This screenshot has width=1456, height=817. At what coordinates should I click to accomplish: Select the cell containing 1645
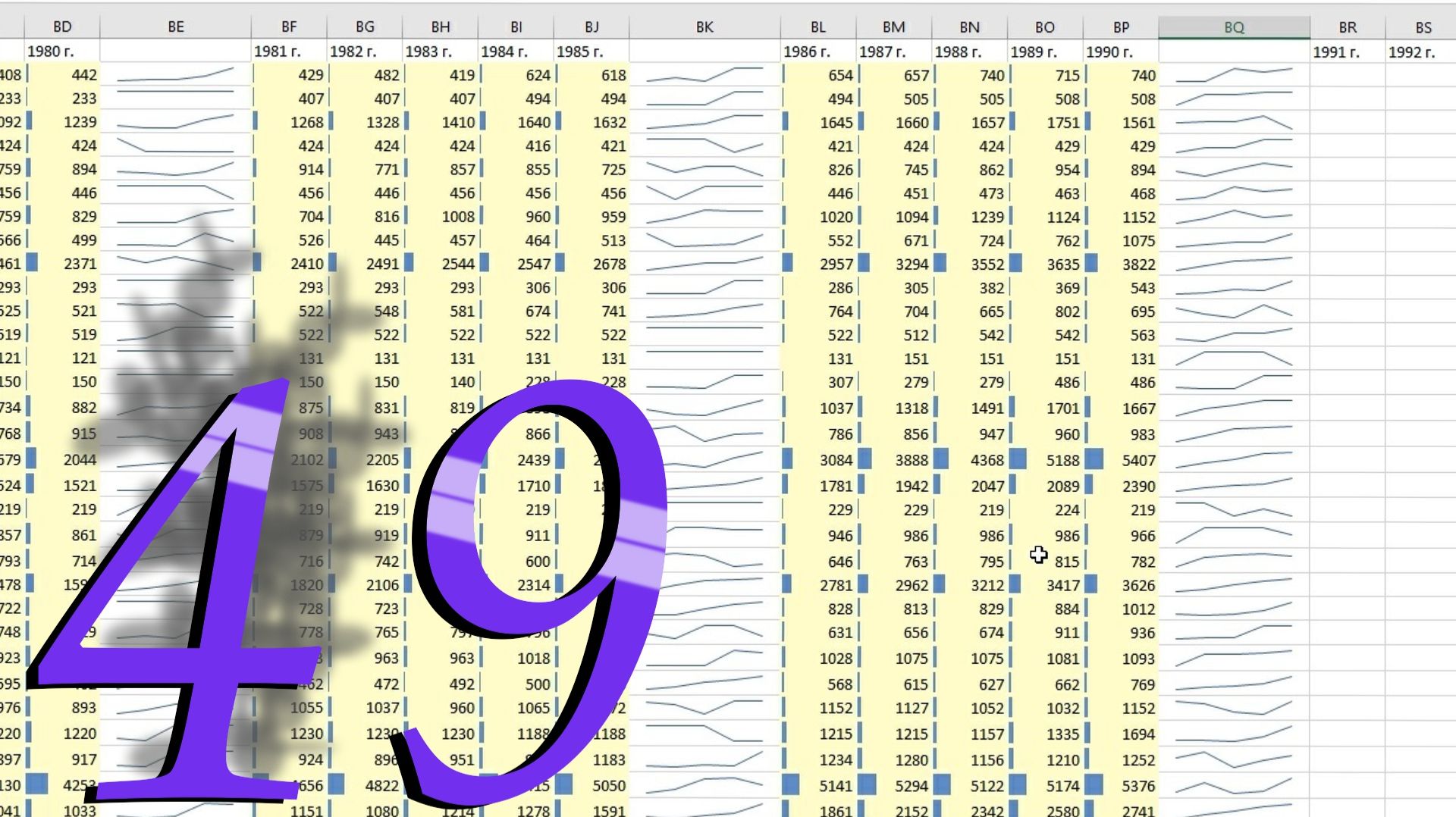818,122
